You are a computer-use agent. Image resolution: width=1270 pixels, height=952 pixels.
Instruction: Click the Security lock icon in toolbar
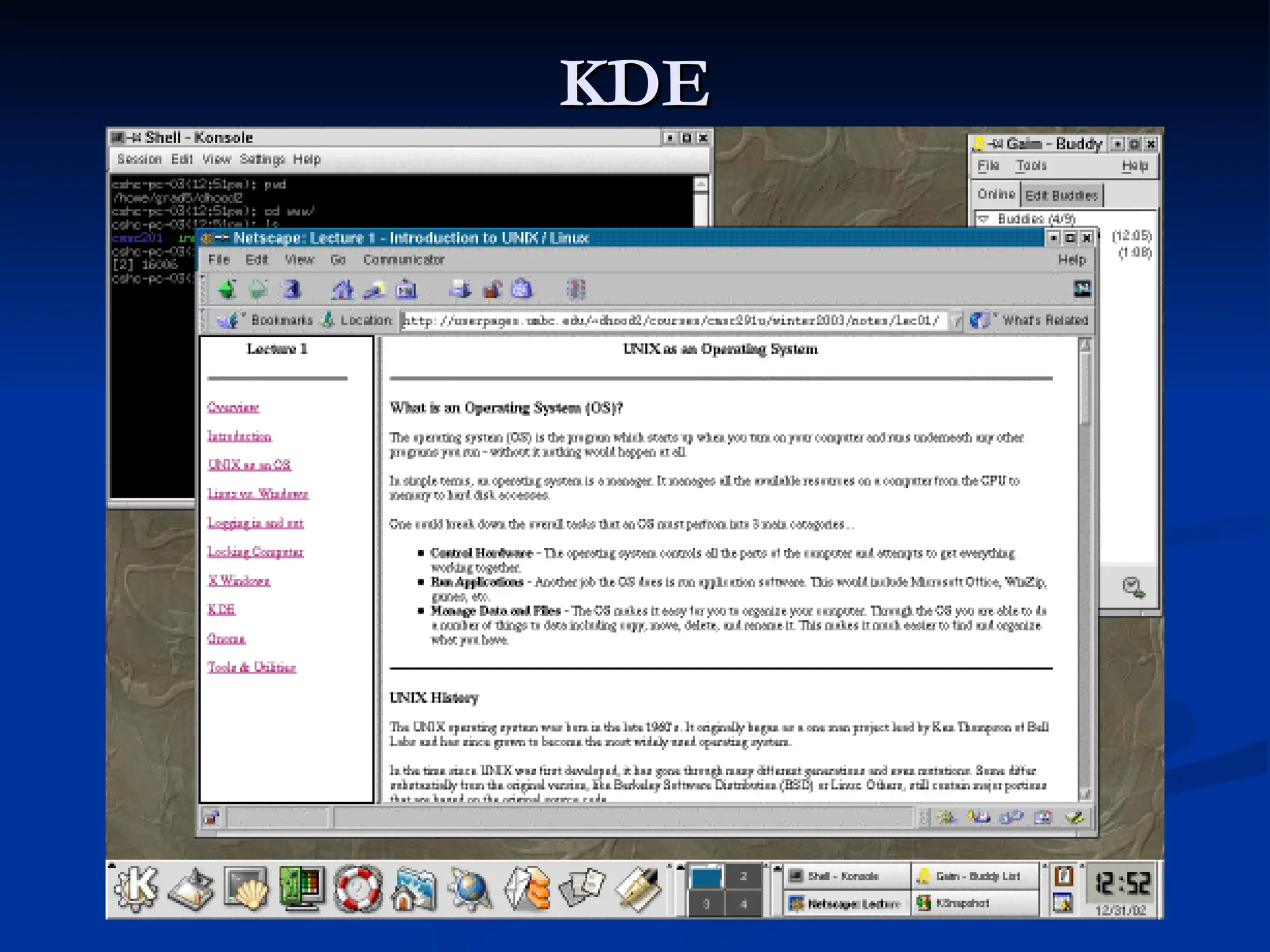pos(492,289)
